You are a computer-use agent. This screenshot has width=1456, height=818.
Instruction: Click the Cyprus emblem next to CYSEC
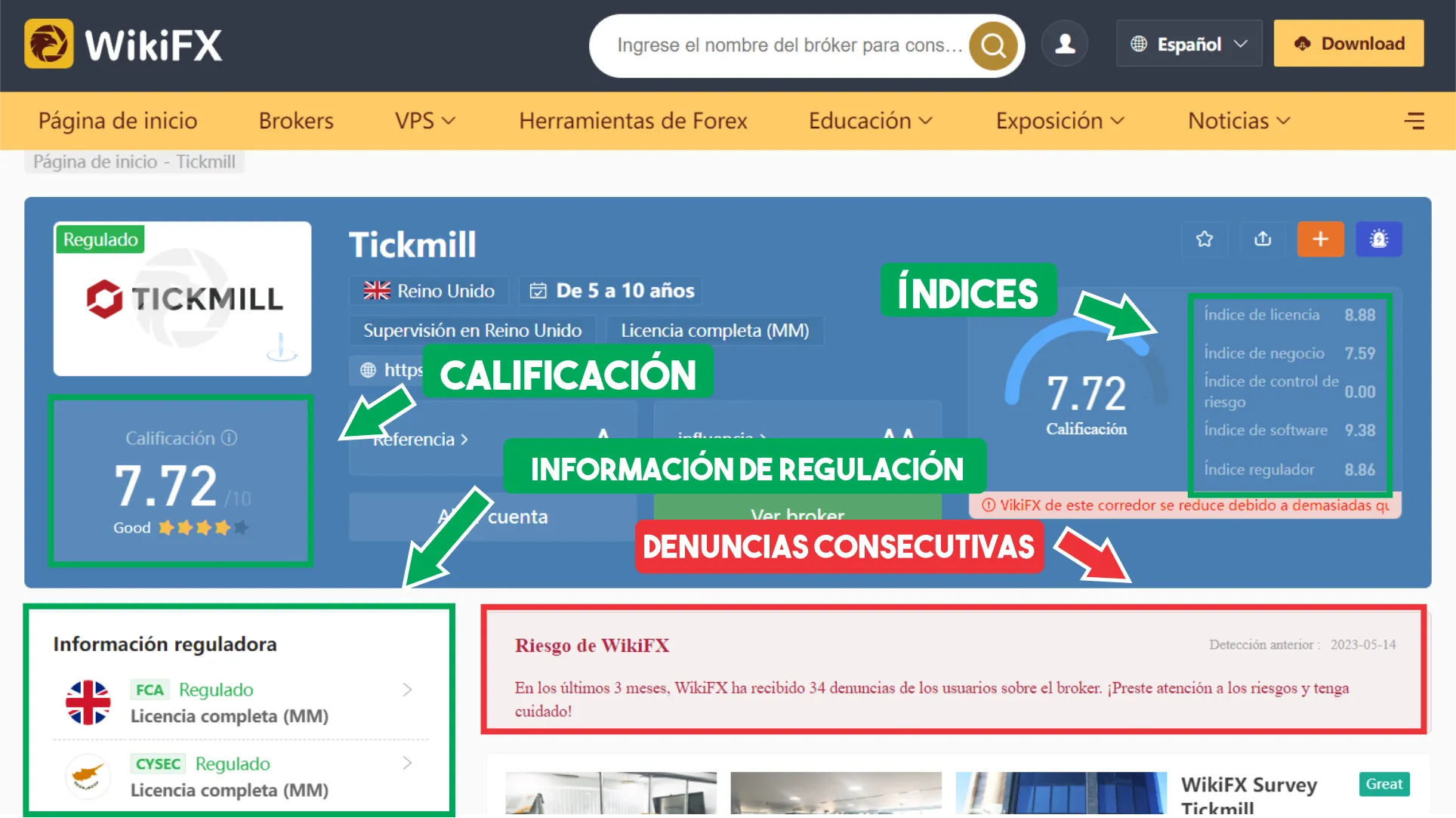point(88,776)
